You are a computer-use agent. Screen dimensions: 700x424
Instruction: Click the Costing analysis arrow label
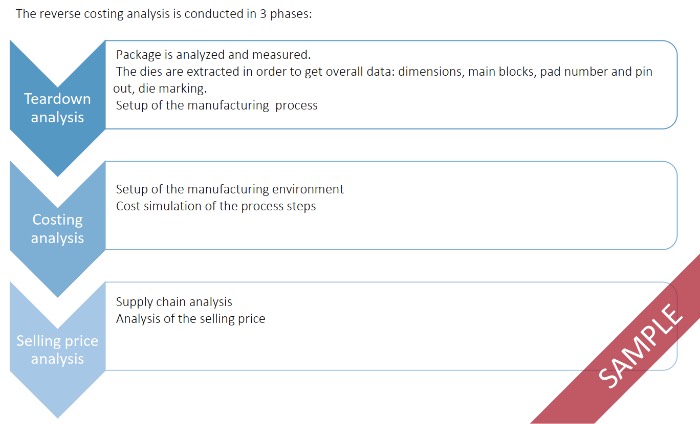(57, 229)
